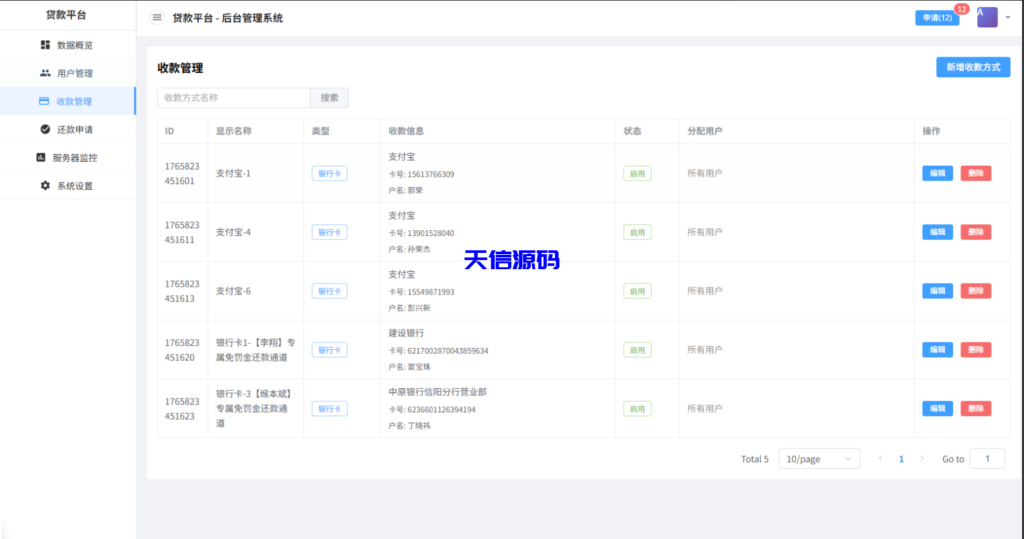Click card number 6236601126394194

(x=441, y=409)
